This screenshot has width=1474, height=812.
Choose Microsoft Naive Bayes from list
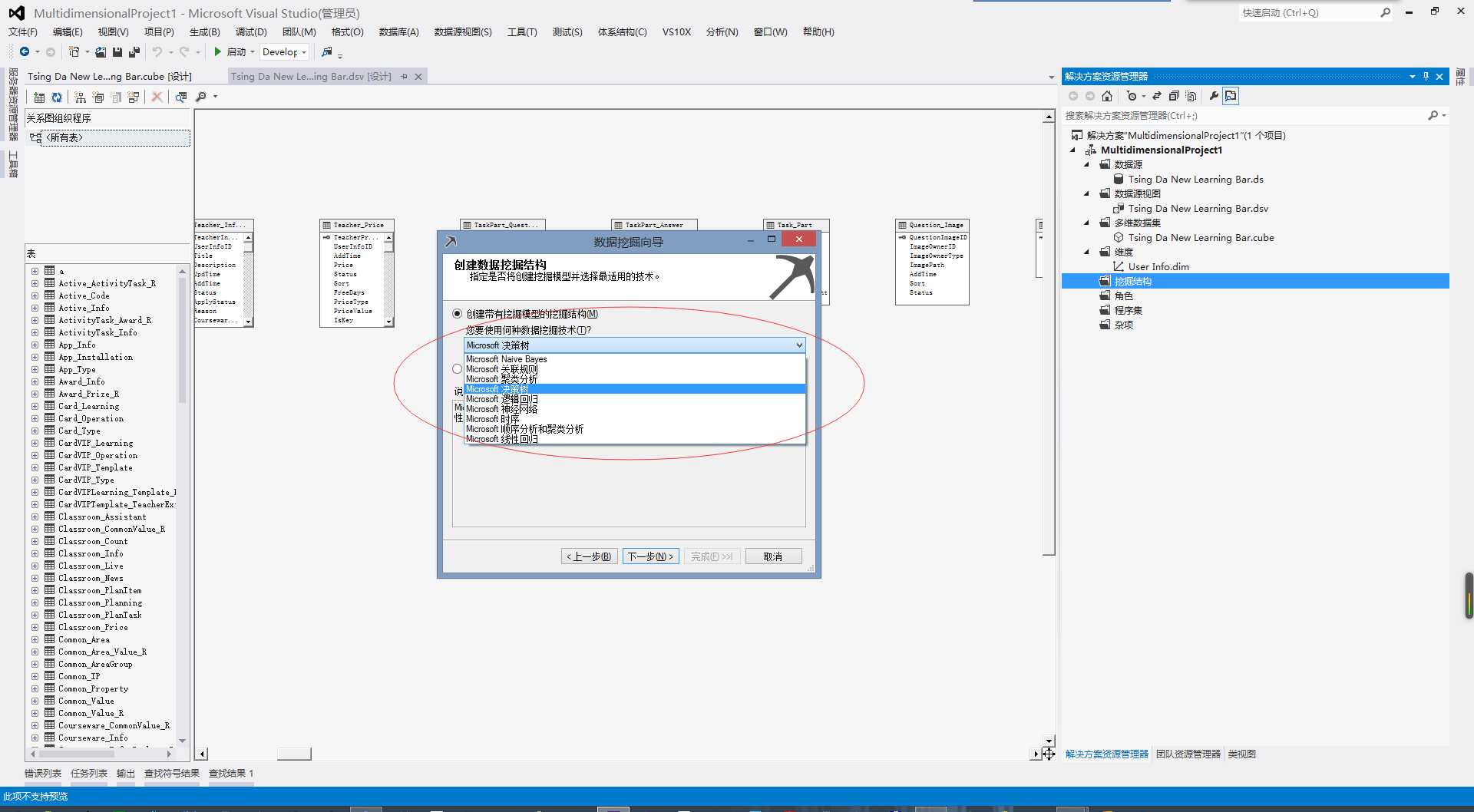coord(635,359)
